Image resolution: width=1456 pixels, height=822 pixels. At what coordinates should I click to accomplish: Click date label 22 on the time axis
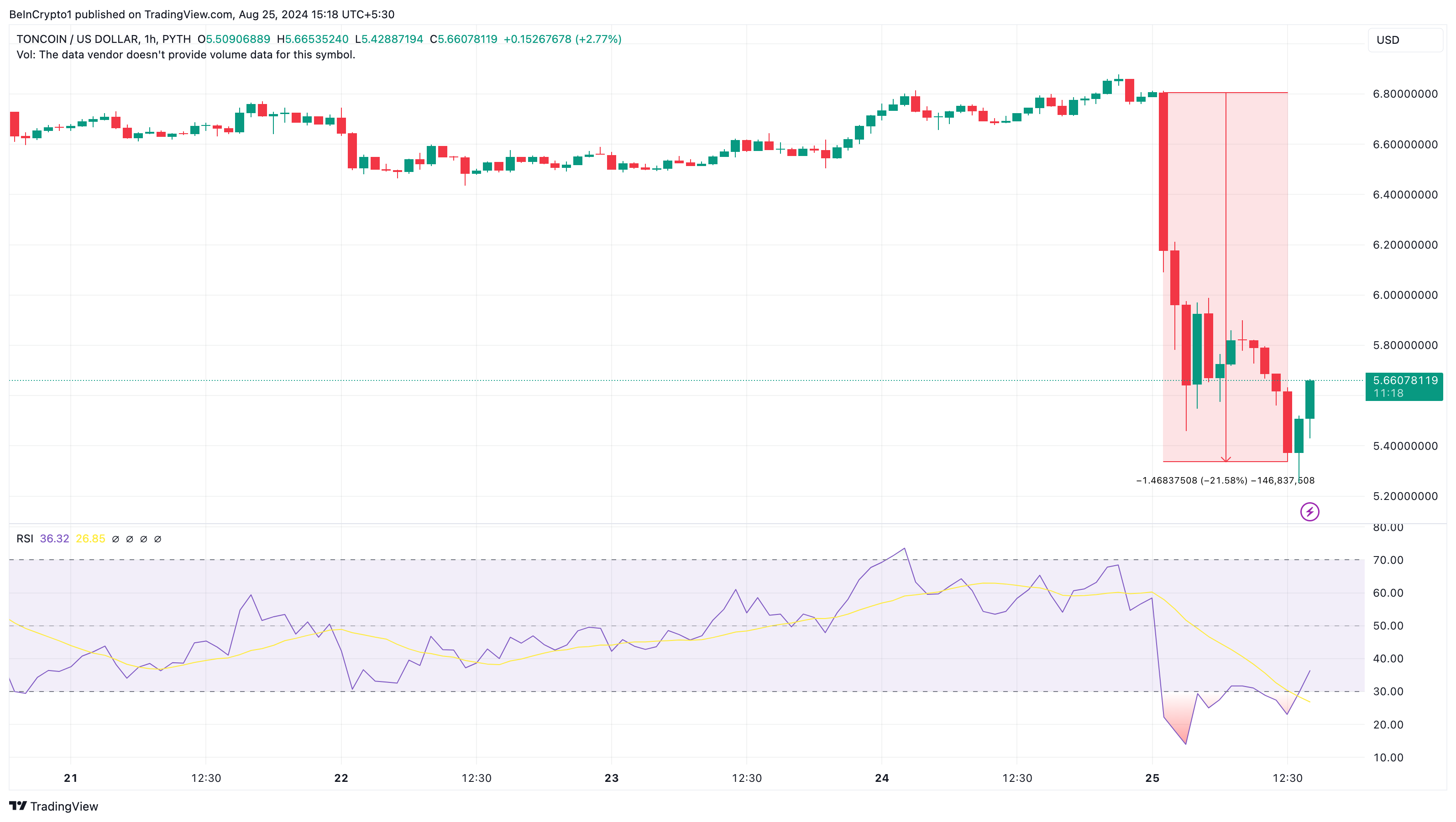[341, 778]
